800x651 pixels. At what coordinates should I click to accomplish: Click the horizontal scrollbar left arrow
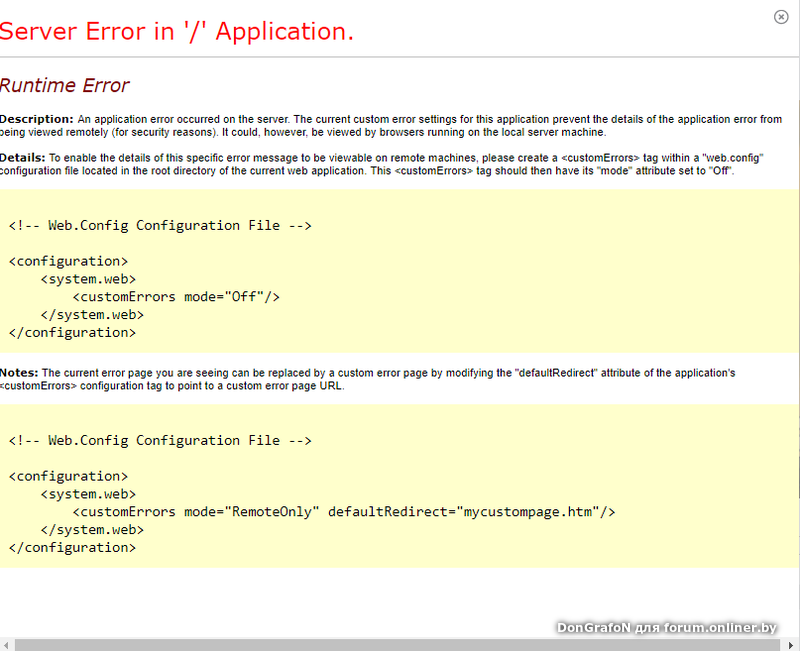[x=6, y=645]
